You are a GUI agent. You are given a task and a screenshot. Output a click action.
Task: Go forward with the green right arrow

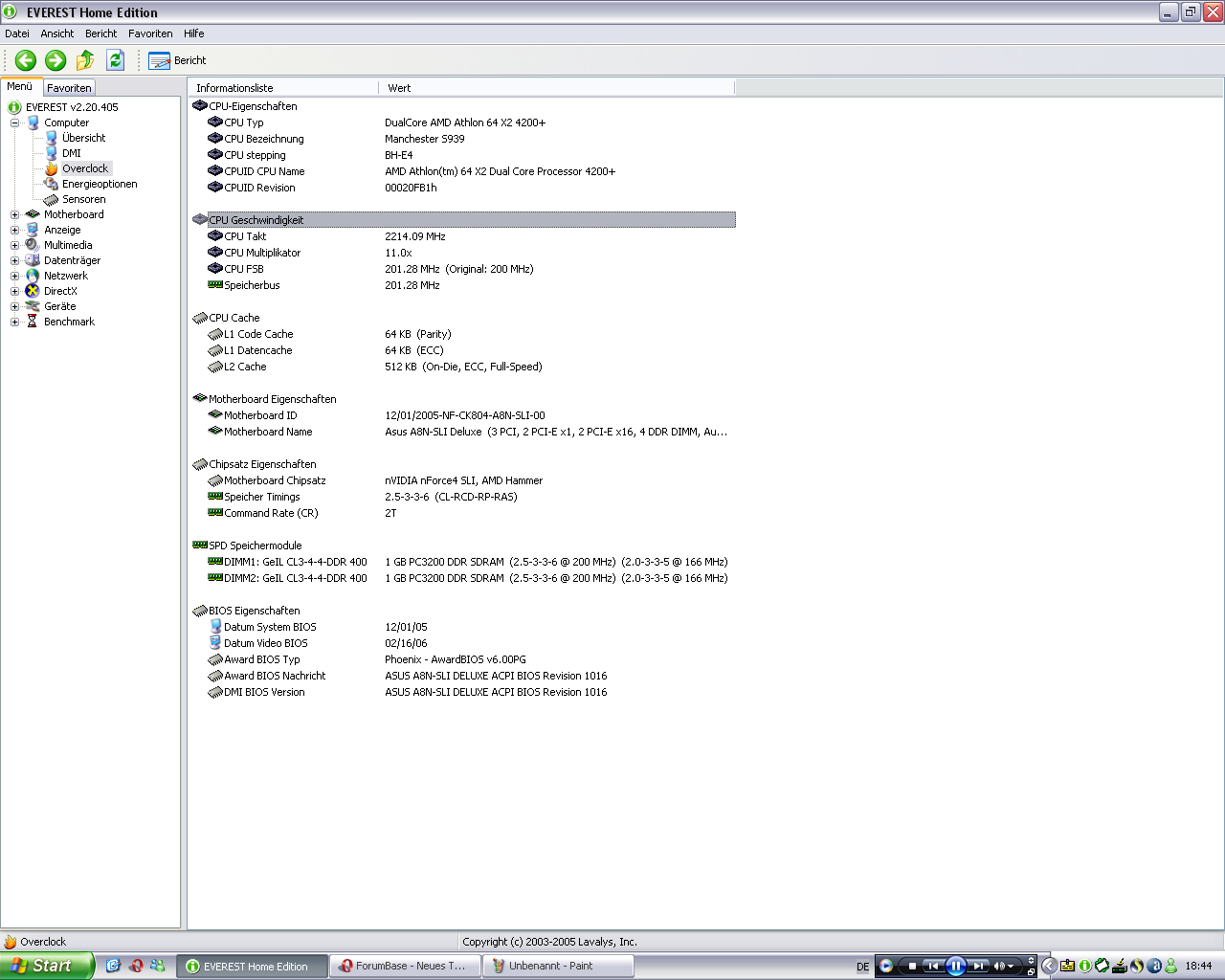click(56, 60)
